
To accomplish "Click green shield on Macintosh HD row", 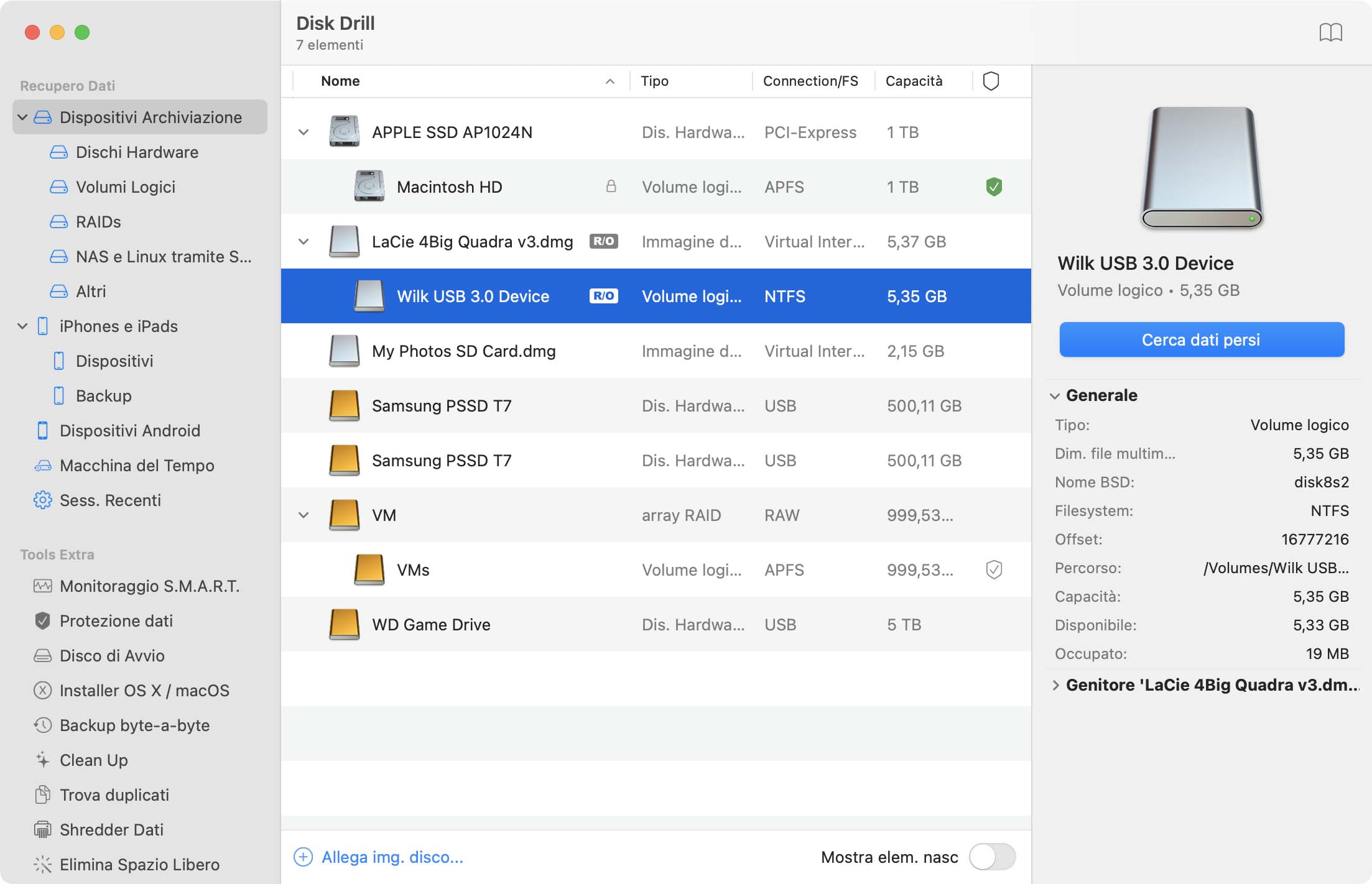I will 994,186.
